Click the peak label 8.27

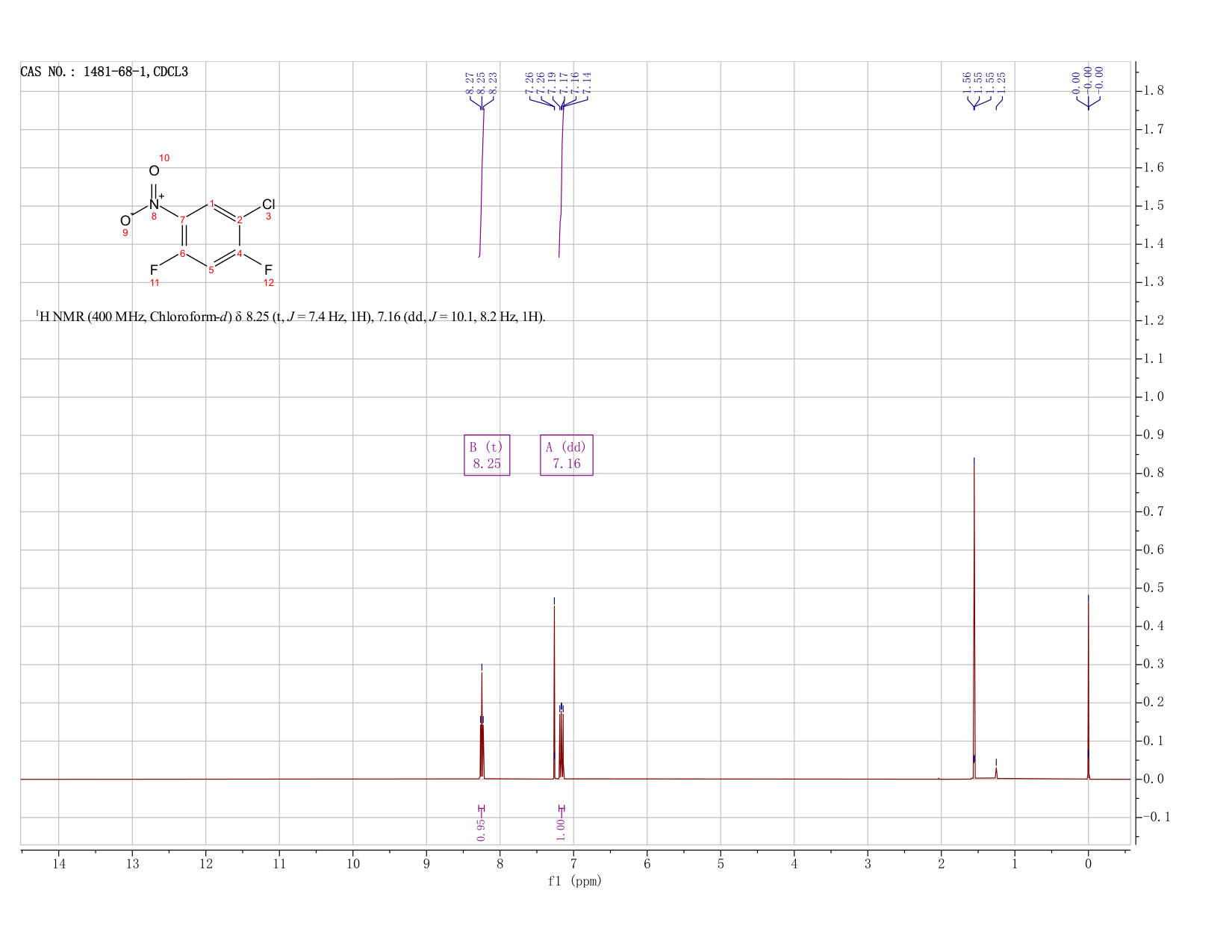pyautogui.click(x=470, y=82)
